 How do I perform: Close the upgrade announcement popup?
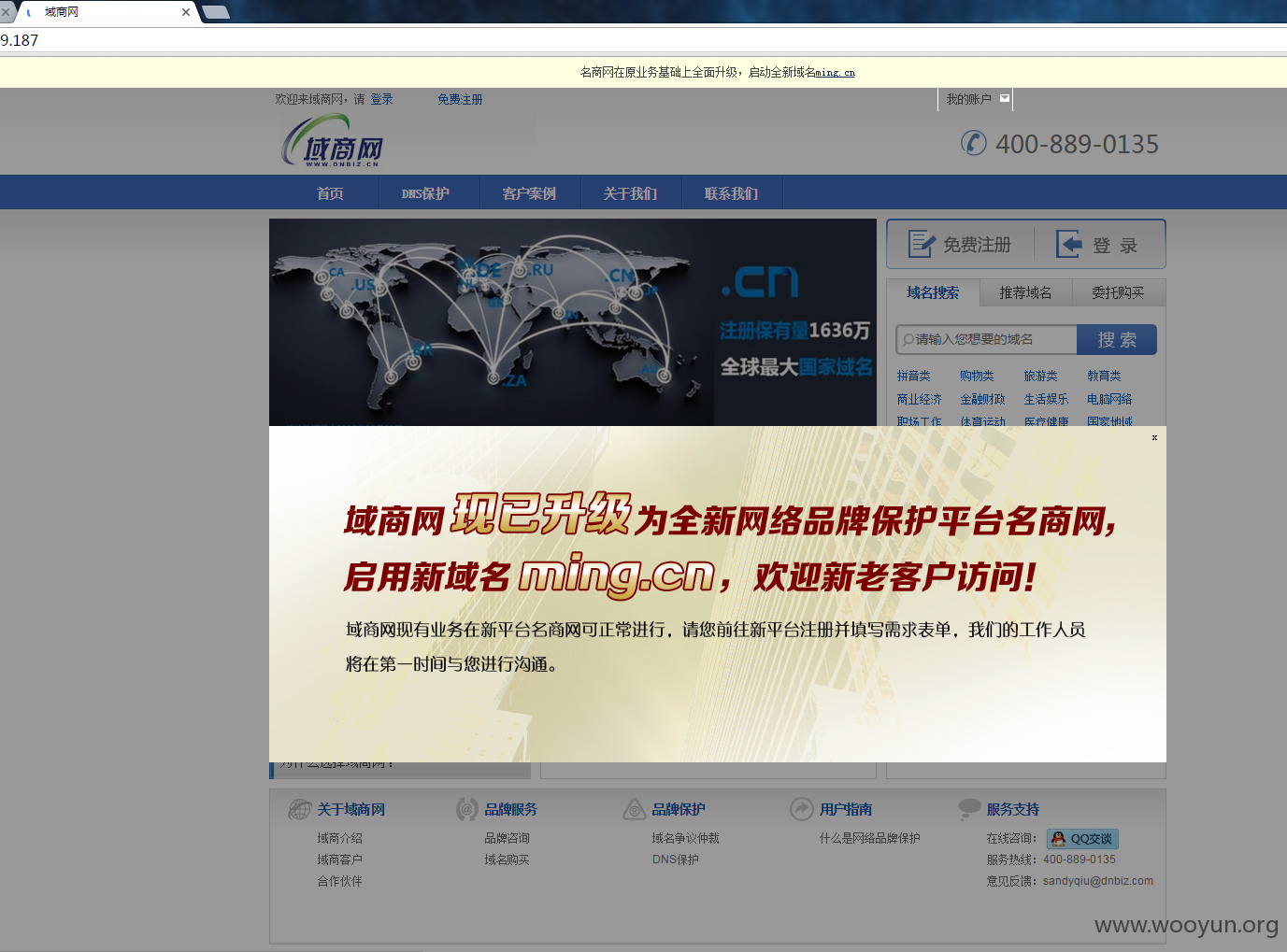[1154, 437]
